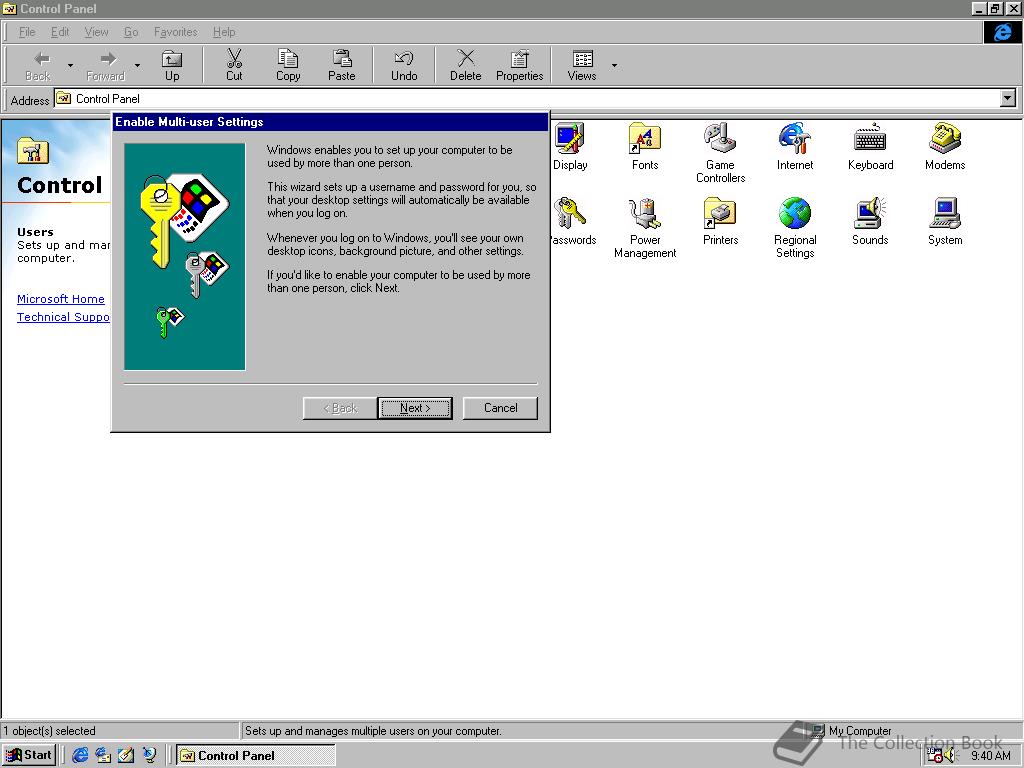Click the Copy toolbar button
Screen dimensions: 1024x768
[288, 65]
